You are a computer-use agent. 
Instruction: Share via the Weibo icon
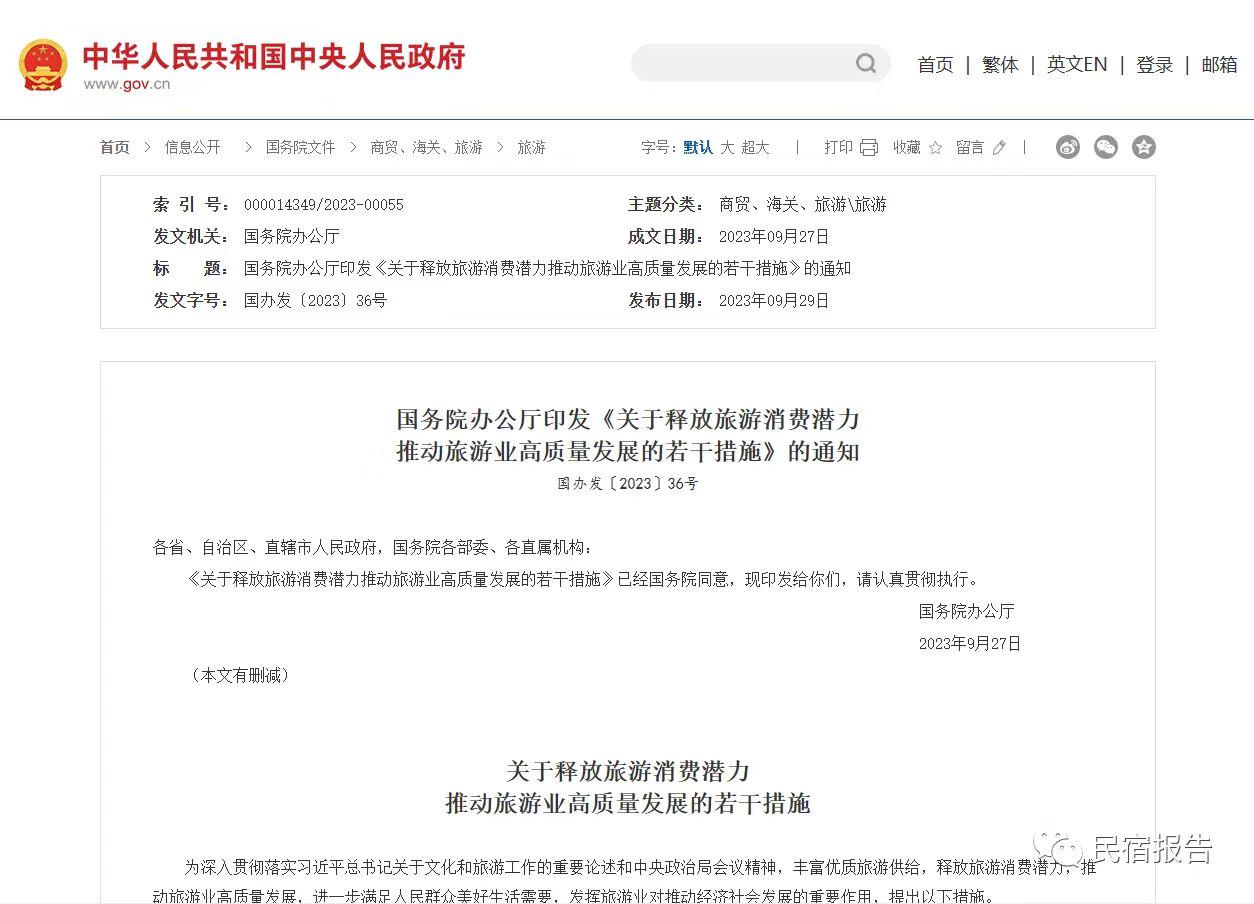[1068, 147]
